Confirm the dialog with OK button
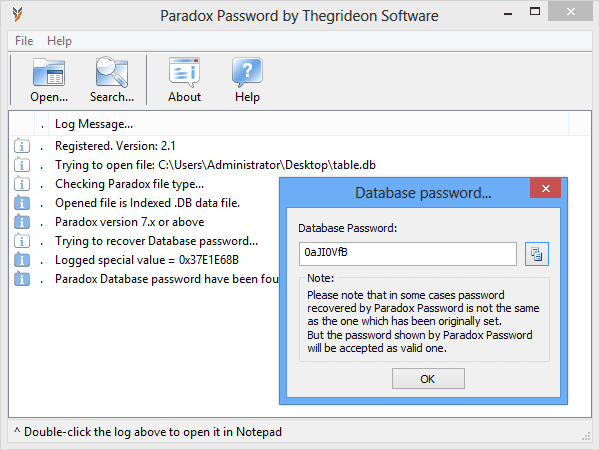600x450 pixels. [x=428, y=379]
